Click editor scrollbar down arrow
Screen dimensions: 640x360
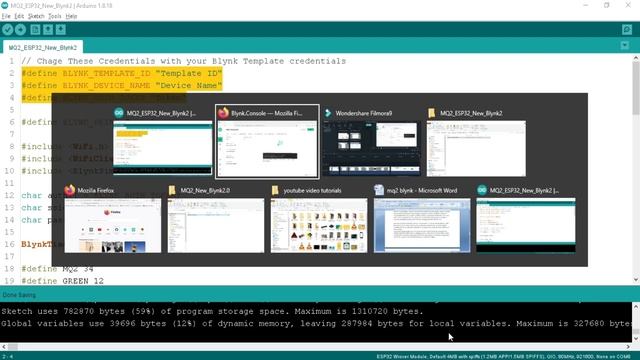(636, 280)
